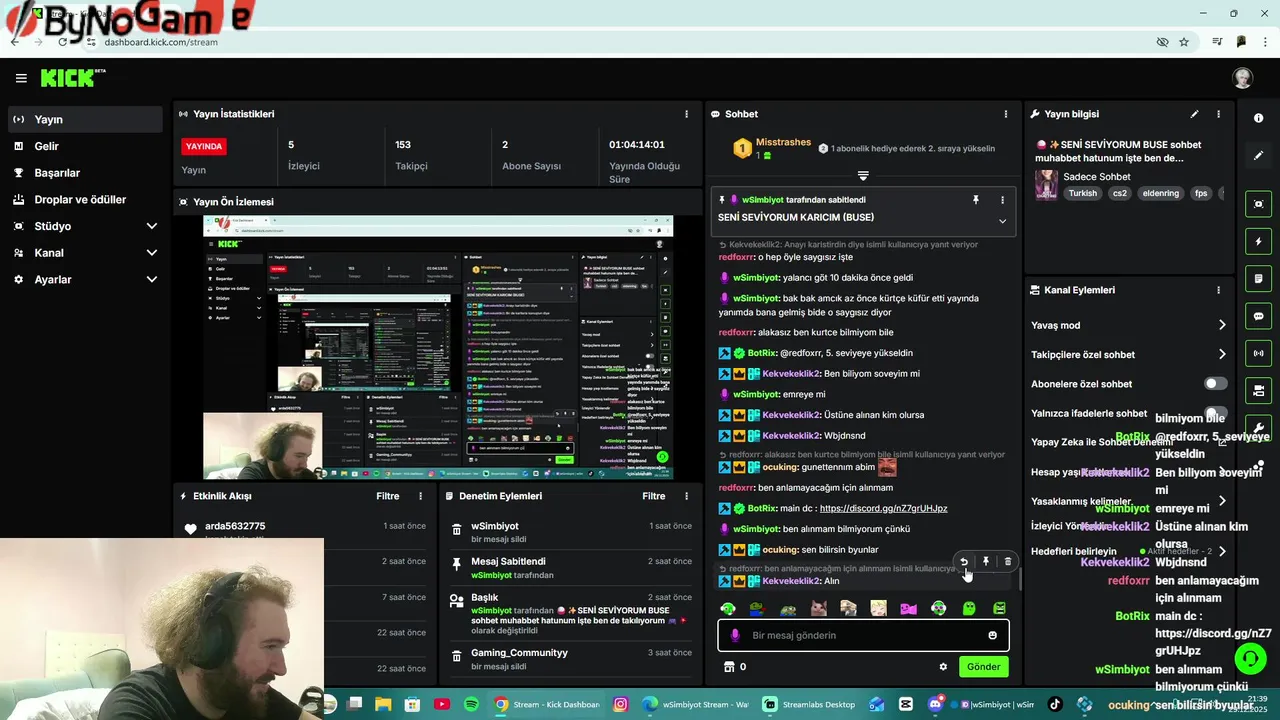Image resolution: width=1280 pixels, height=720 pixels.
Task: Open the Etkinlik Akışı Filtre button
Action: point(387,496)
